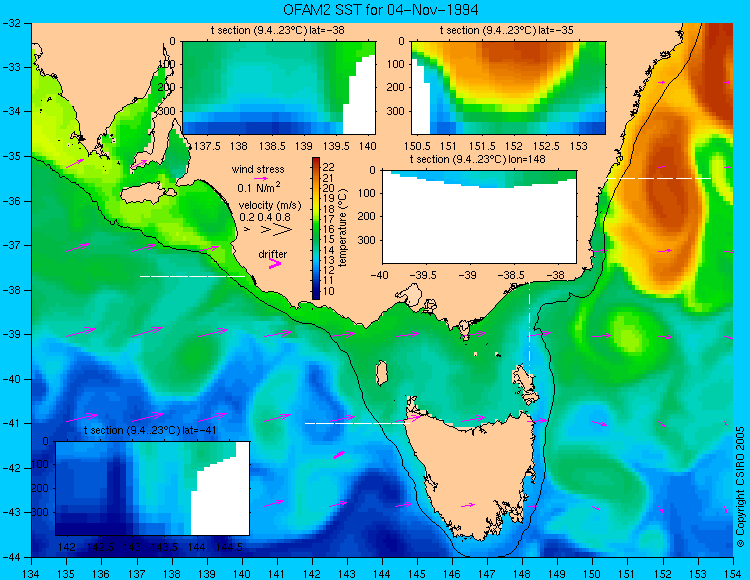This screenshot has height=580, width=750.
Task: Click the 22 value on the color bar
Action: tap(329, 167)
